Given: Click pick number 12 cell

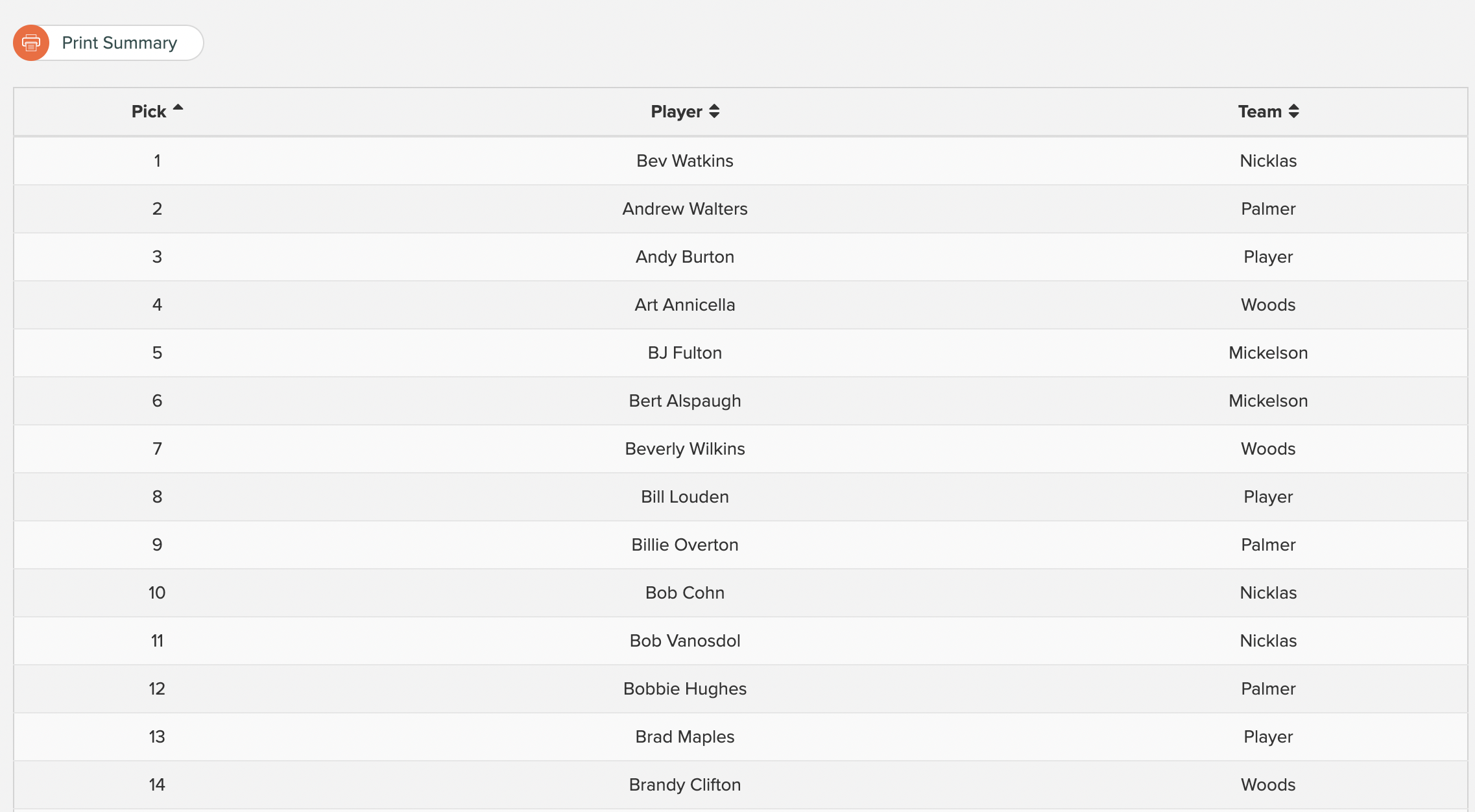Looking at the screenshot, I should pos(157,689).
